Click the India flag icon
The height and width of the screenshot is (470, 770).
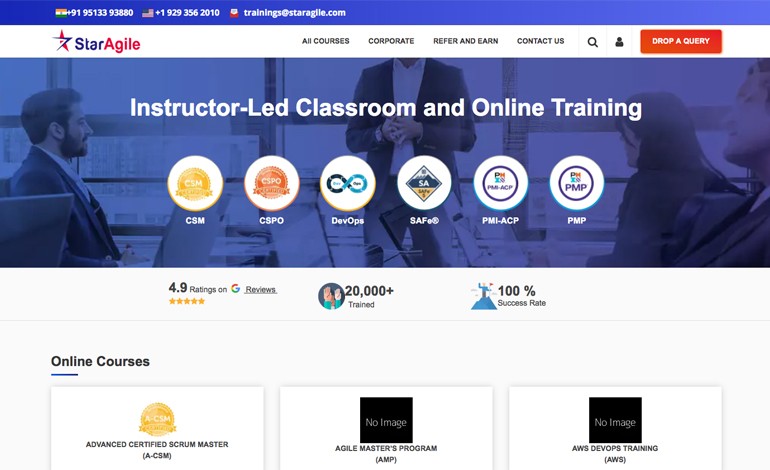point(61,13)
